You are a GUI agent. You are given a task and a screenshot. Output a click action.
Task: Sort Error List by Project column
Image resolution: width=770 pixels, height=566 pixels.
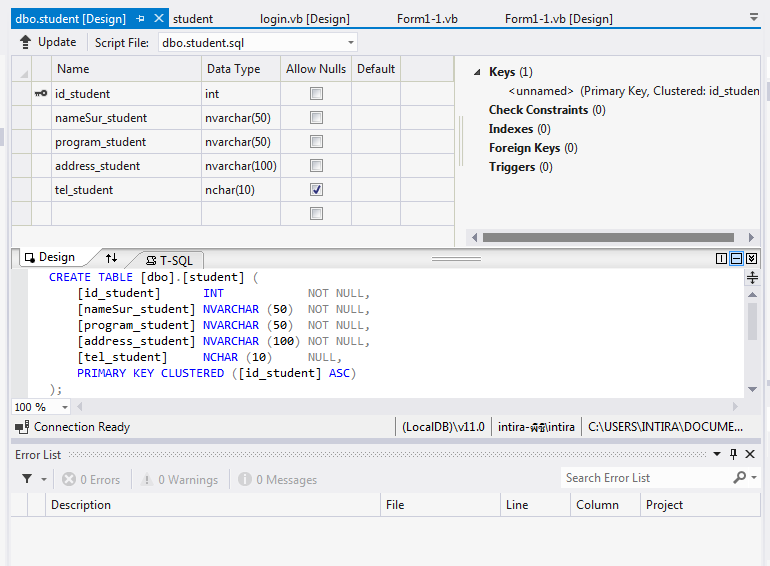pyautogui.click(x=700, y=505)
